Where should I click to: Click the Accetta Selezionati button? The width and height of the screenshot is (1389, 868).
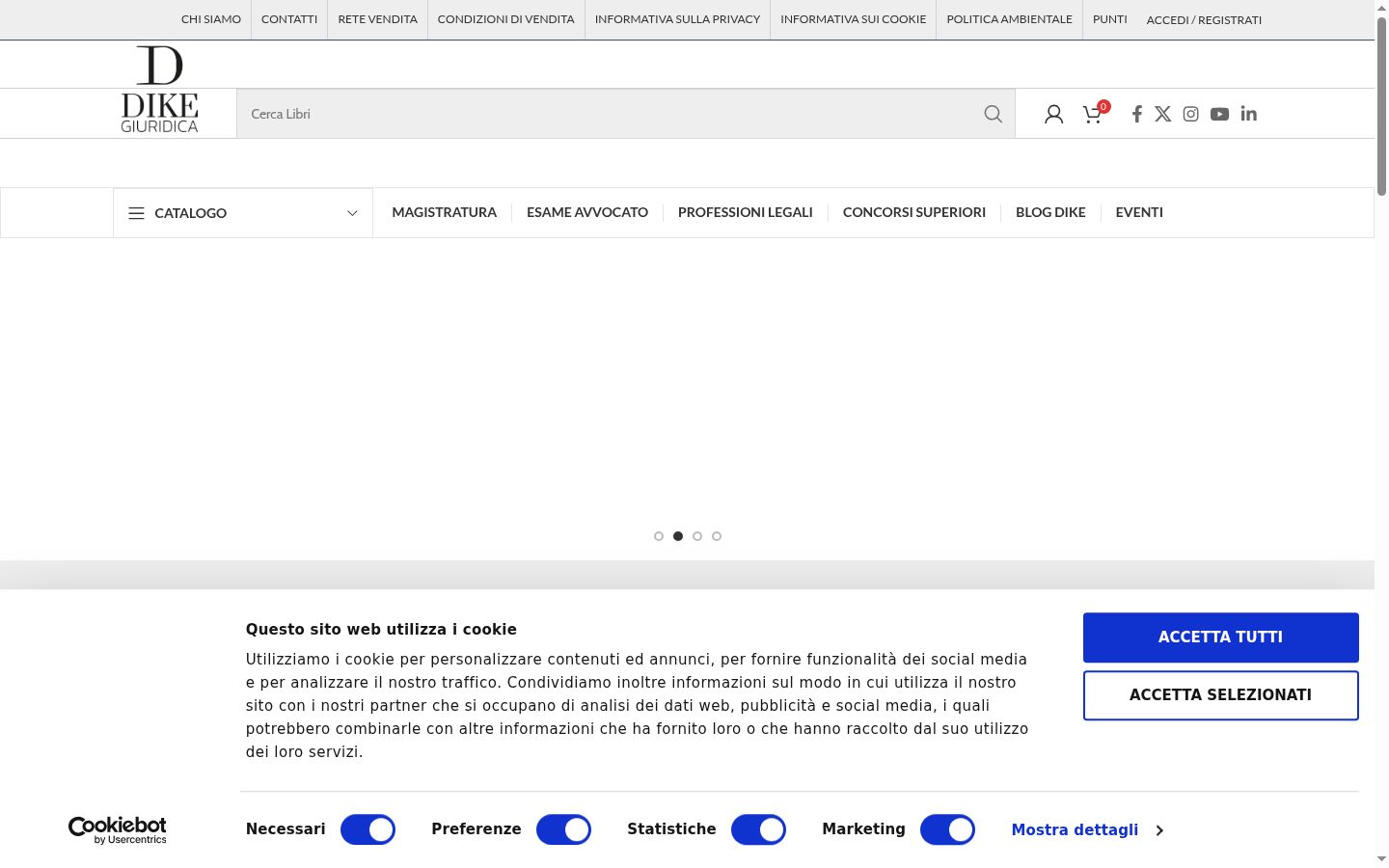(x=1221, y=695)
